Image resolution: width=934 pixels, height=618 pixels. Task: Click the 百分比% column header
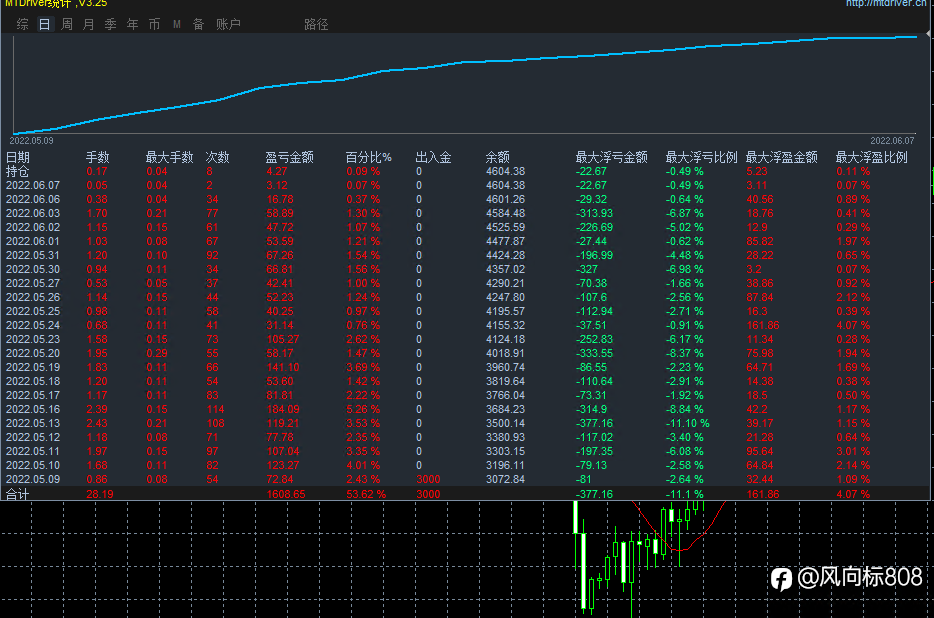pyautogui.click(x=369, y=157)
